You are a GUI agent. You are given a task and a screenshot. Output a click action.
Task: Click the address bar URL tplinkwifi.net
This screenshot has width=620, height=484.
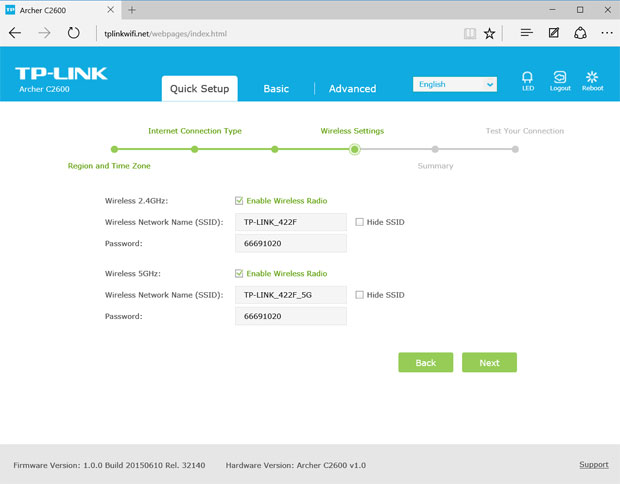click(165, 34)
